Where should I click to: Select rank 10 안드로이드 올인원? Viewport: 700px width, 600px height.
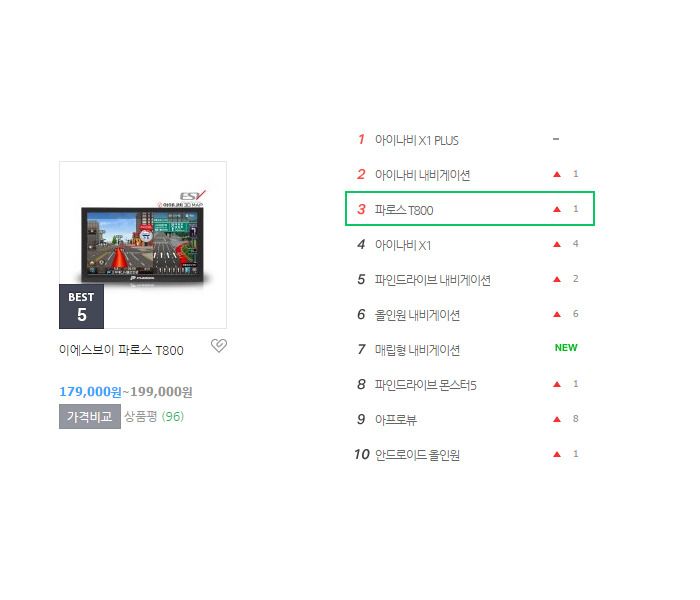(470, 454)
